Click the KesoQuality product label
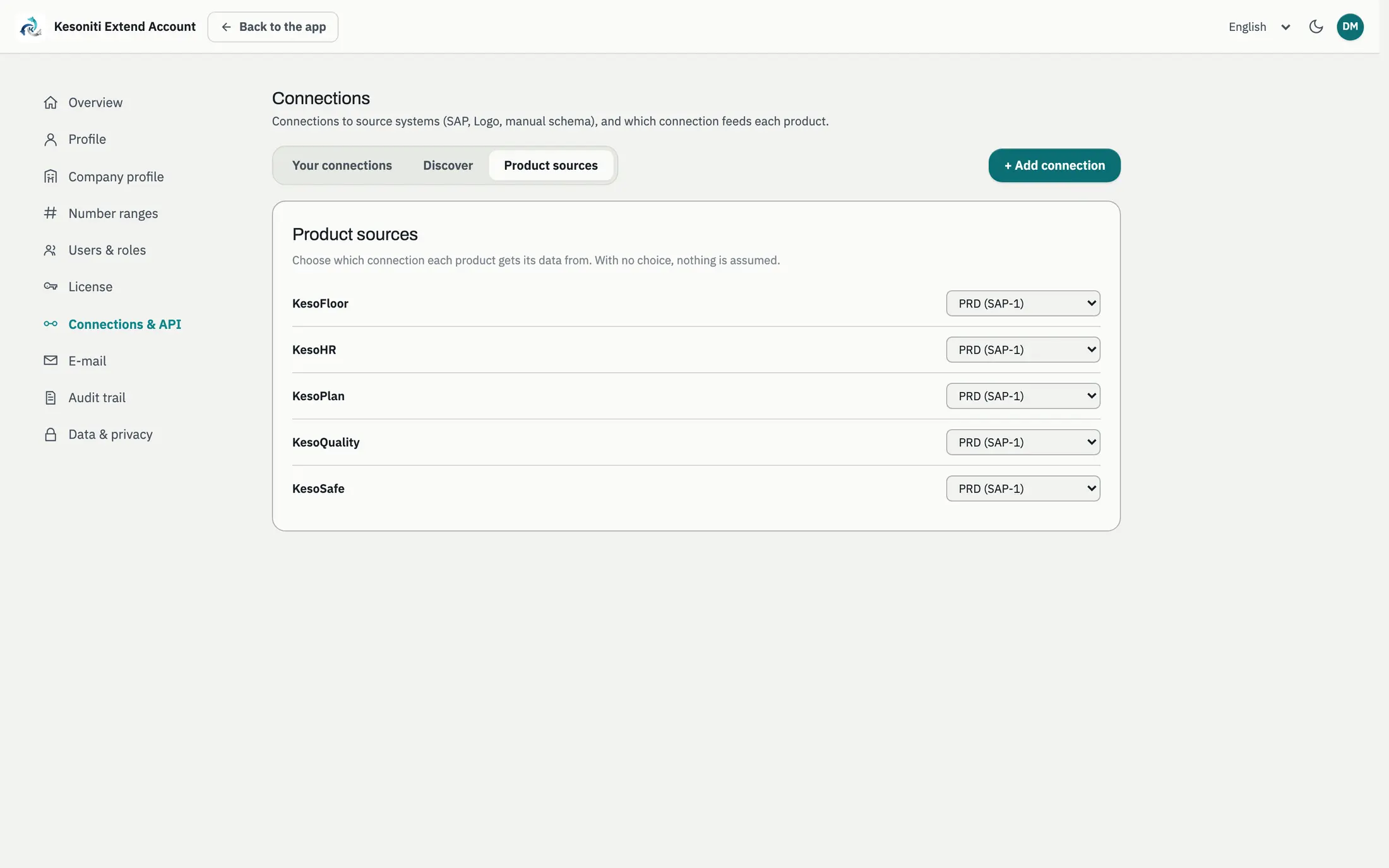Viewport: 1389px width, 868px height. (326, 443)
